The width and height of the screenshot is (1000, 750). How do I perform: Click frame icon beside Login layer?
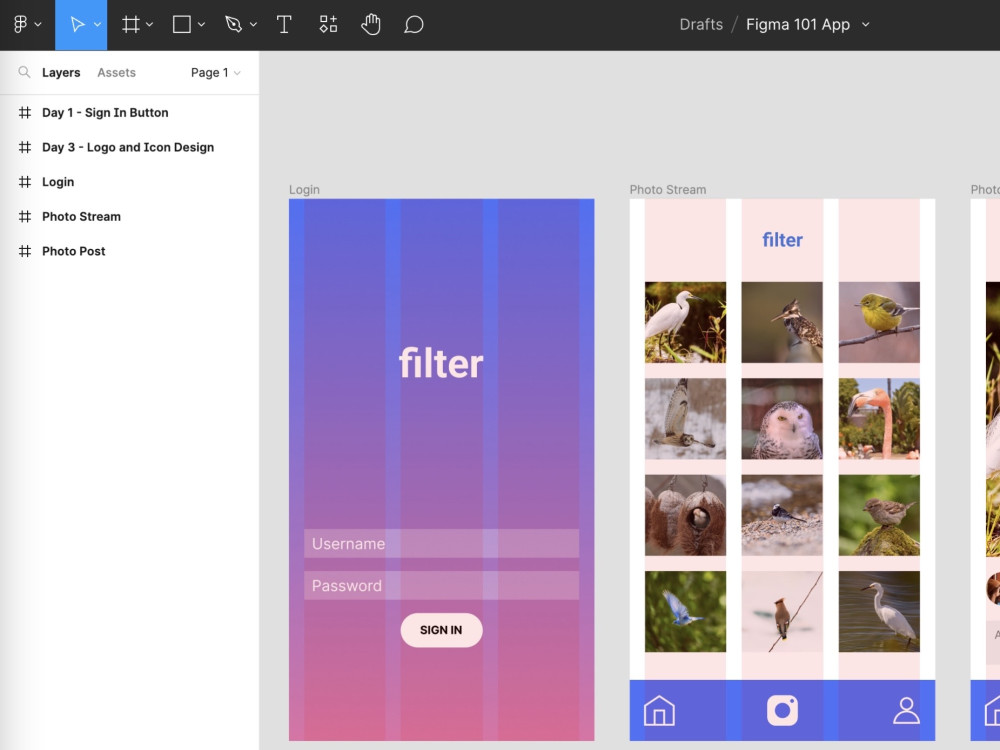[x=25, y=182]
